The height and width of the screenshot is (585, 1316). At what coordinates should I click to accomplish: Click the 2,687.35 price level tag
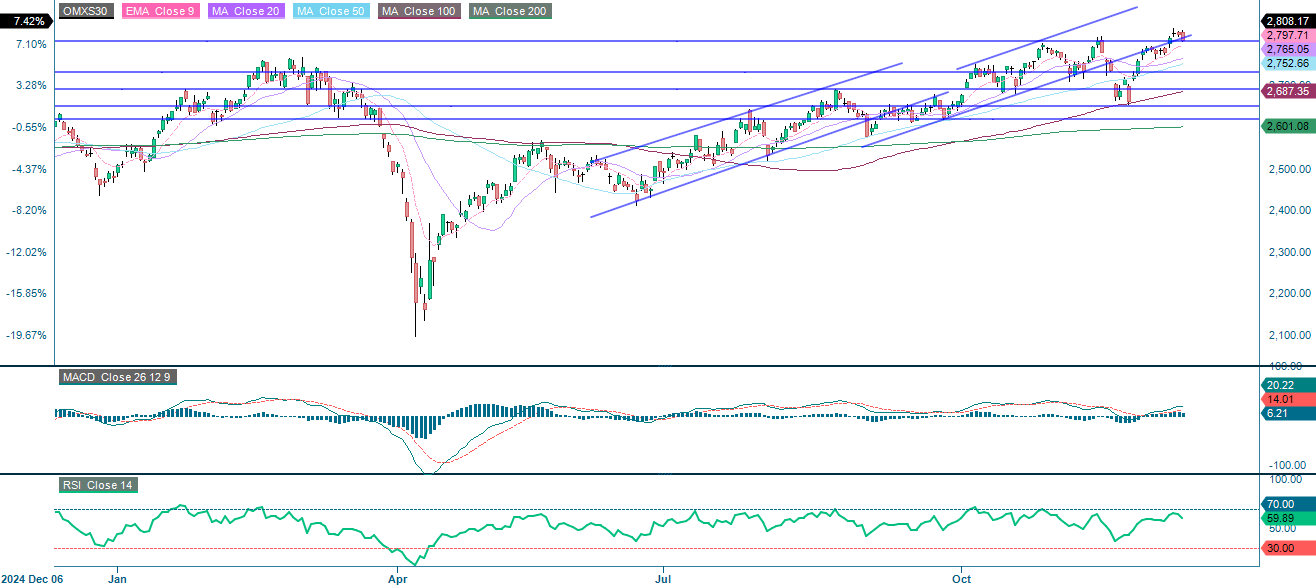1287,91
